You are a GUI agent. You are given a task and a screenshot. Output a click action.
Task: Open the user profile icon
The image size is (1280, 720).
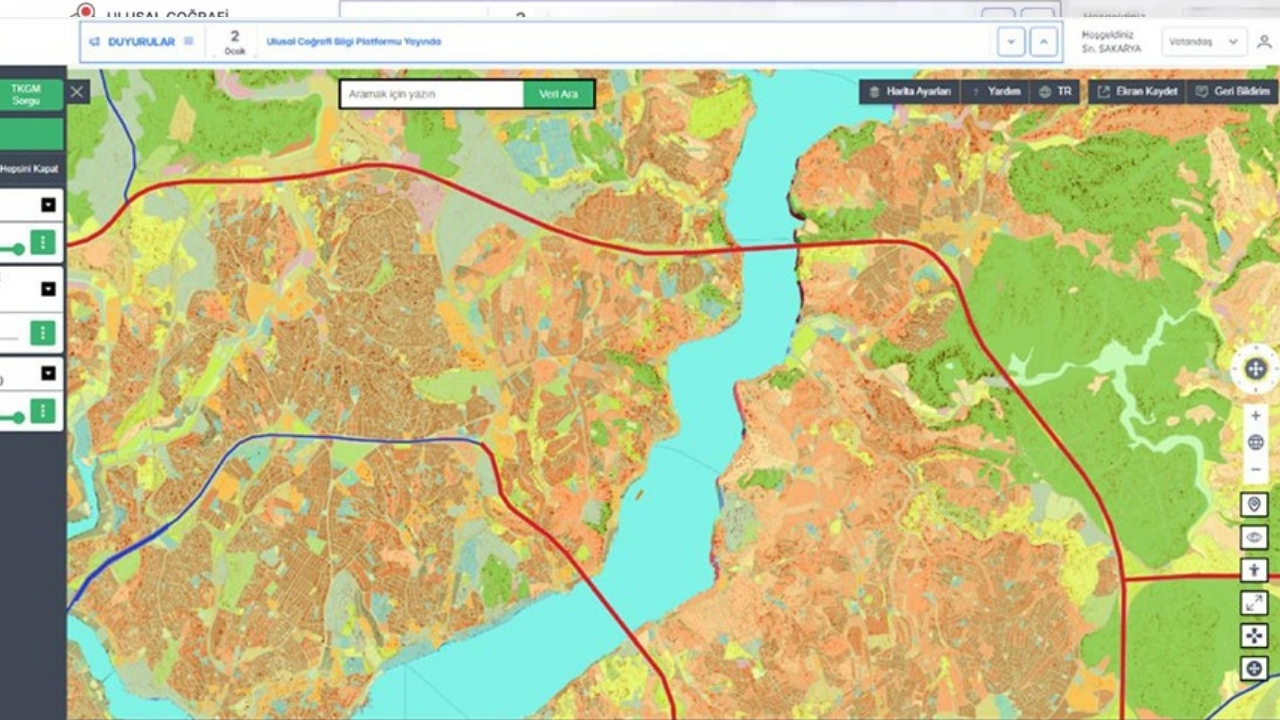(x=1264, y=42)
